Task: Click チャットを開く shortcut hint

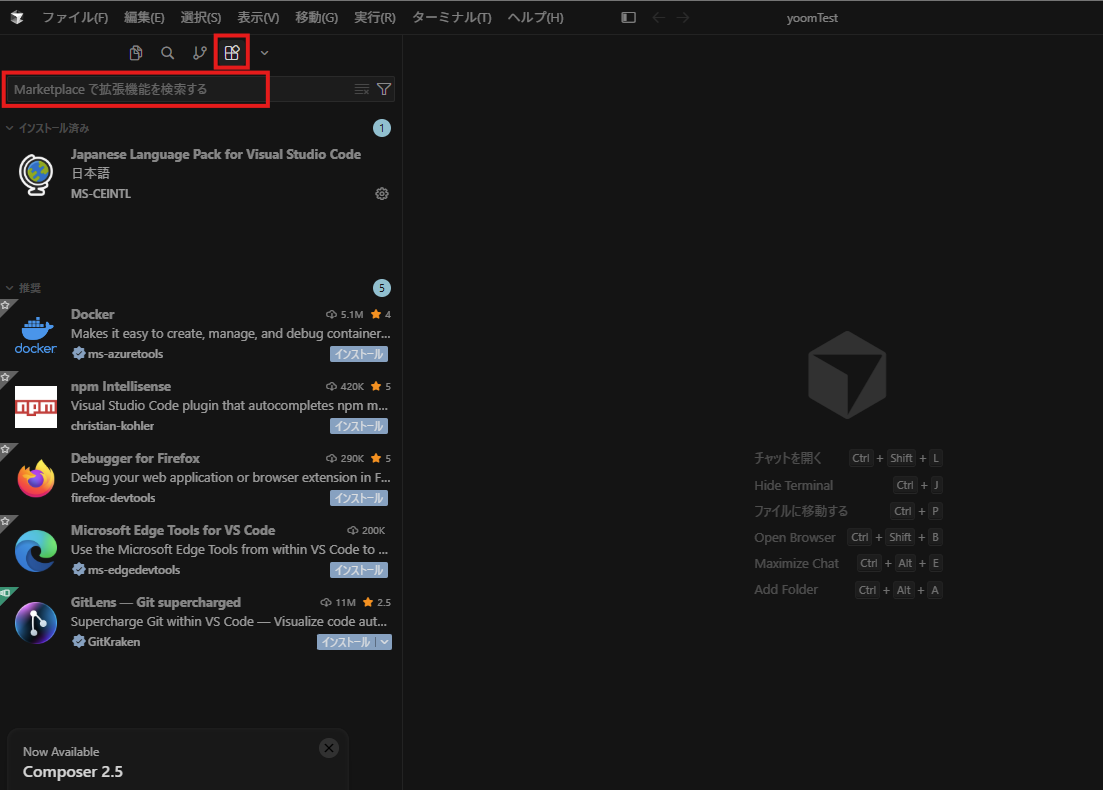Action: 848,458
